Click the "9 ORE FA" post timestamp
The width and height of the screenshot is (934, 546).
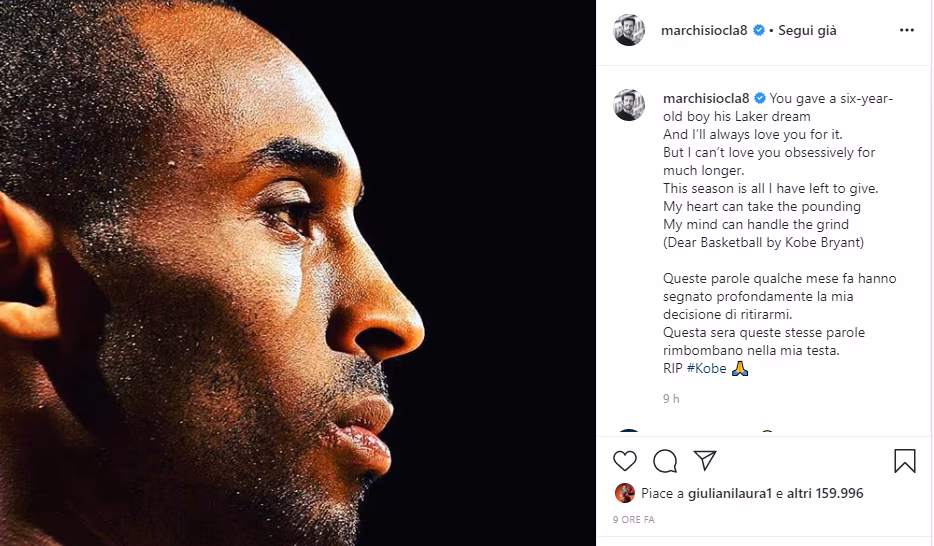click(x=633, y=521)
